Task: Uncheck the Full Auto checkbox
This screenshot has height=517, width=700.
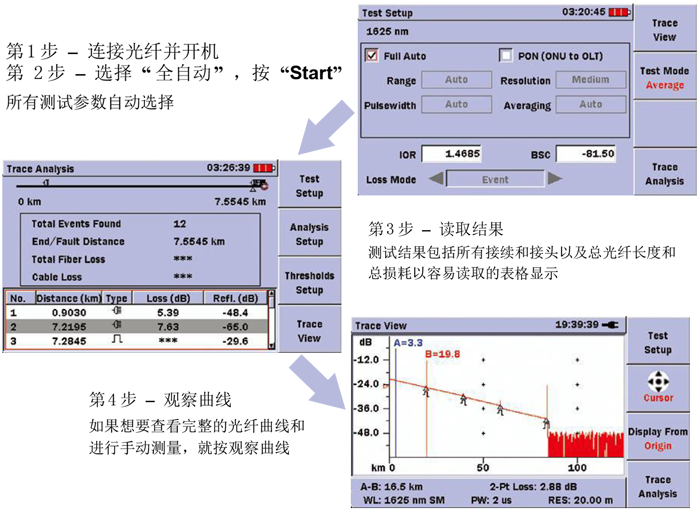Action: [372, 56]
